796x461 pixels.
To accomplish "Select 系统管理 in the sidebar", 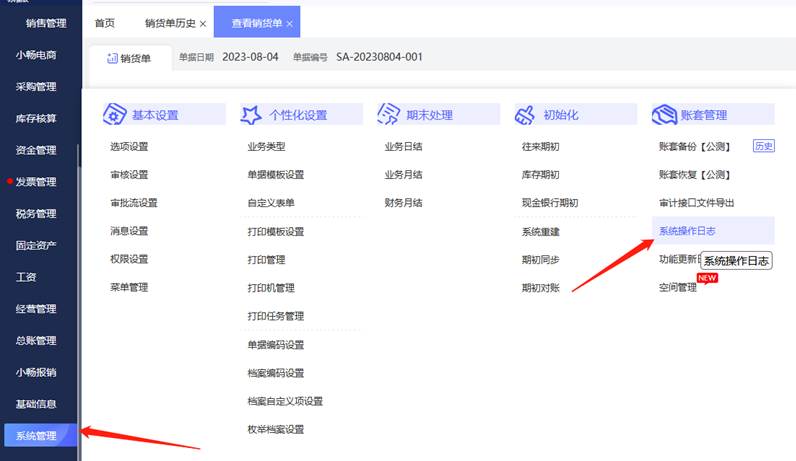I will 40,436.
